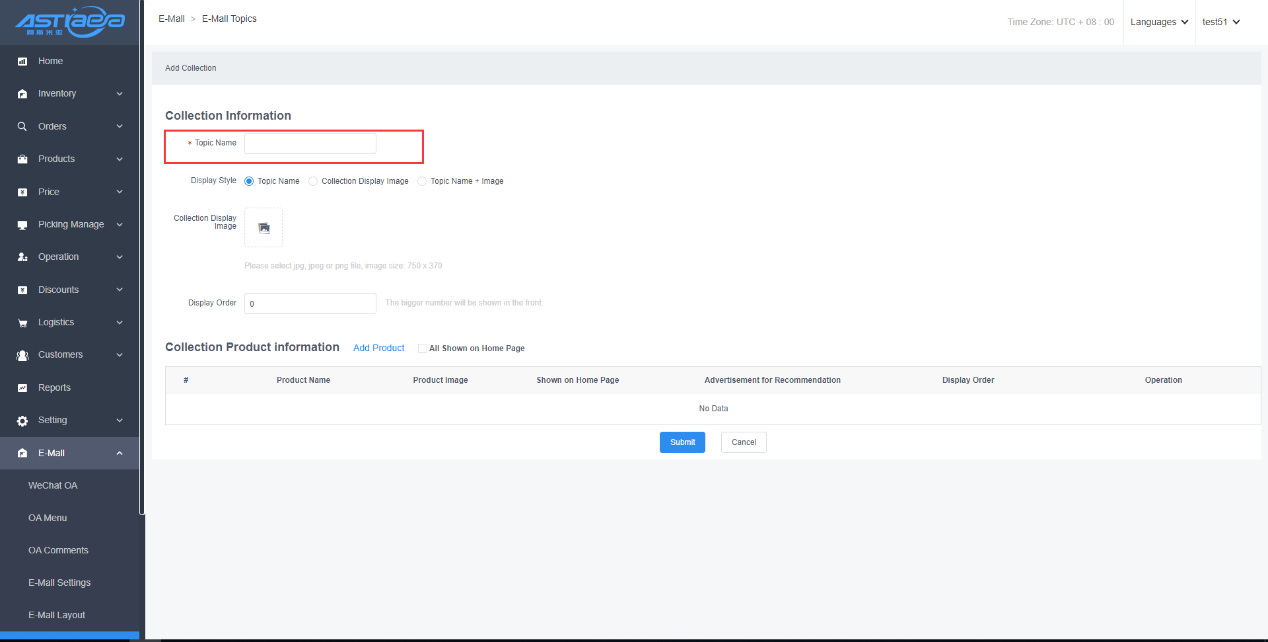Click the Submit button
Image resolution: width=1268 pixels, height=642 pixels.
(x=682, y=442)
